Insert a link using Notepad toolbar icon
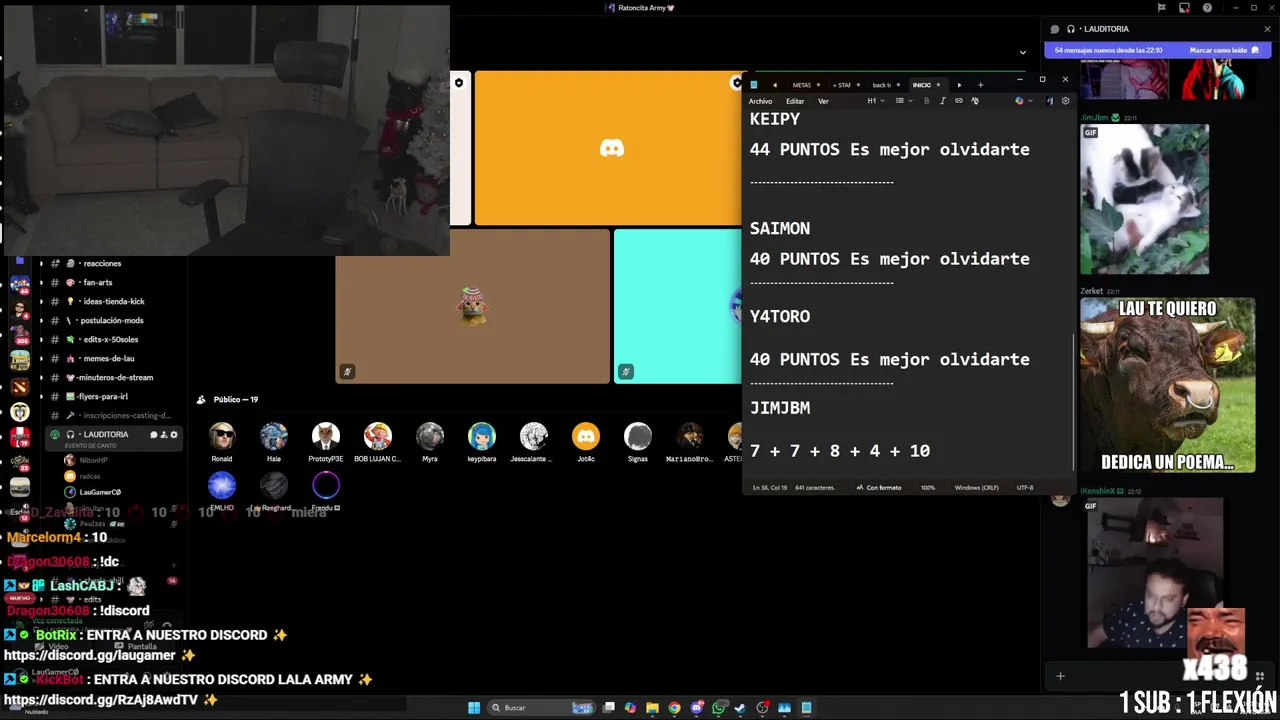The image size is (1280, 720). pos(958,101)
